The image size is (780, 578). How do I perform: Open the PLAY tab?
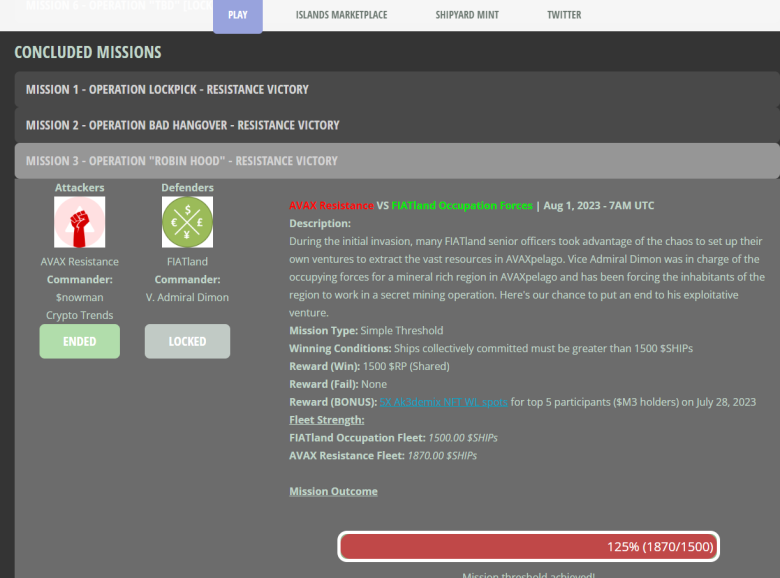(238, 15)
